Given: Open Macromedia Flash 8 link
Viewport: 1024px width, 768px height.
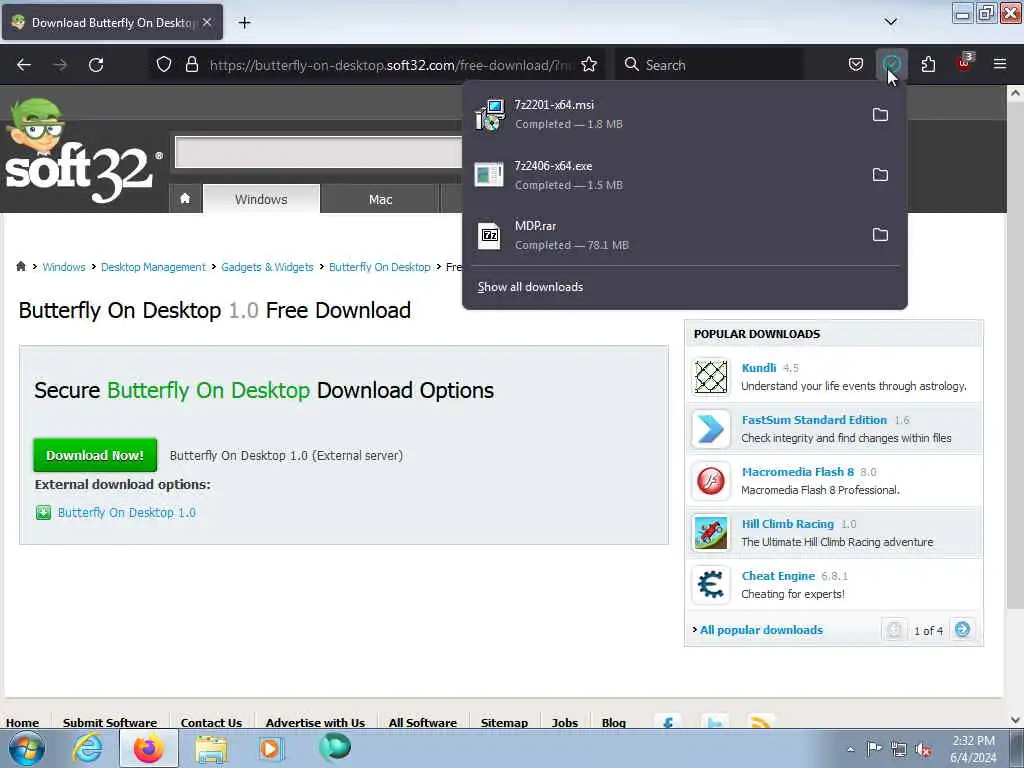Looking at the screenshot, I should click(797, 472).
